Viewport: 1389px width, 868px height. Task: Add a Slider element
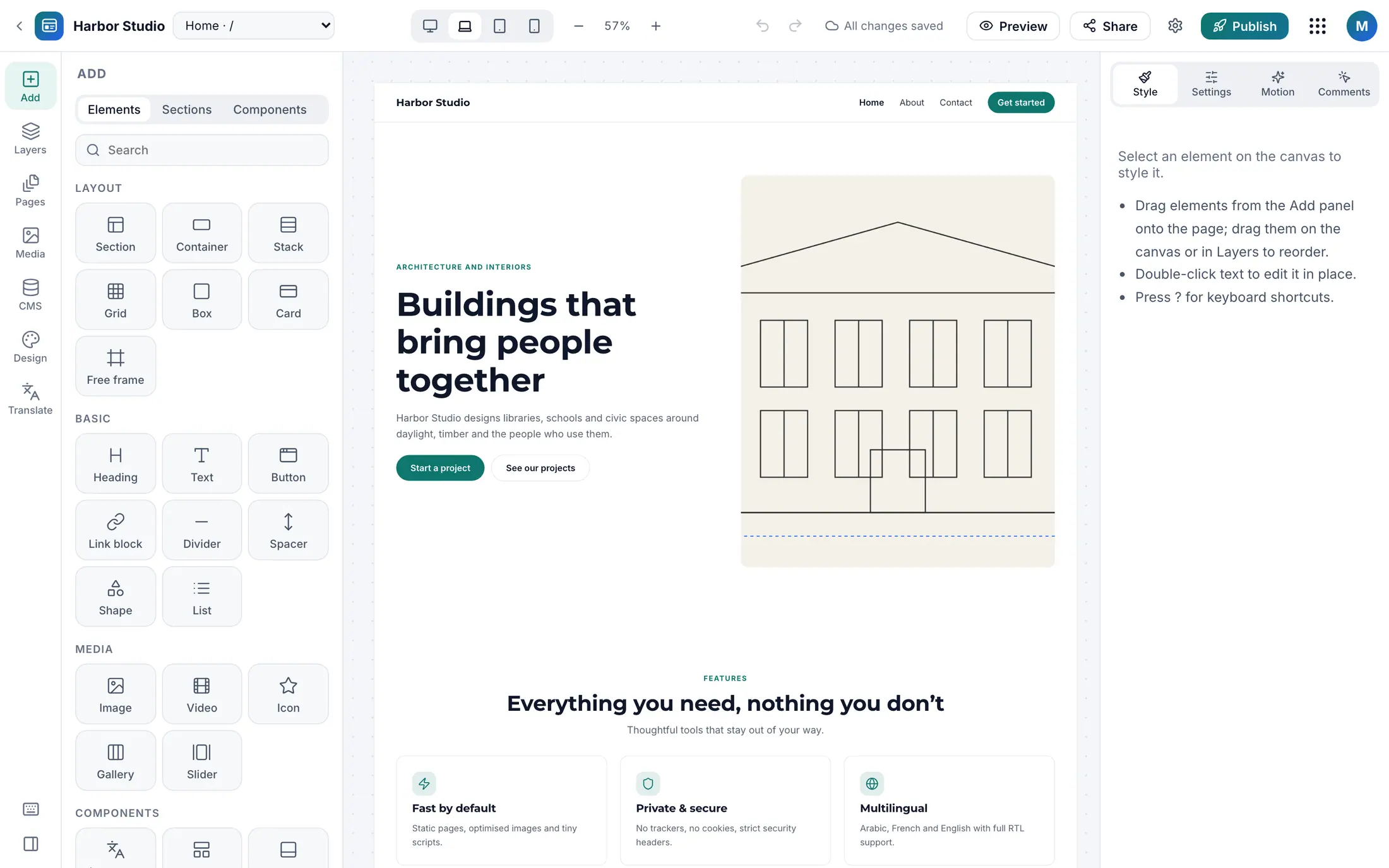point(202,761)
